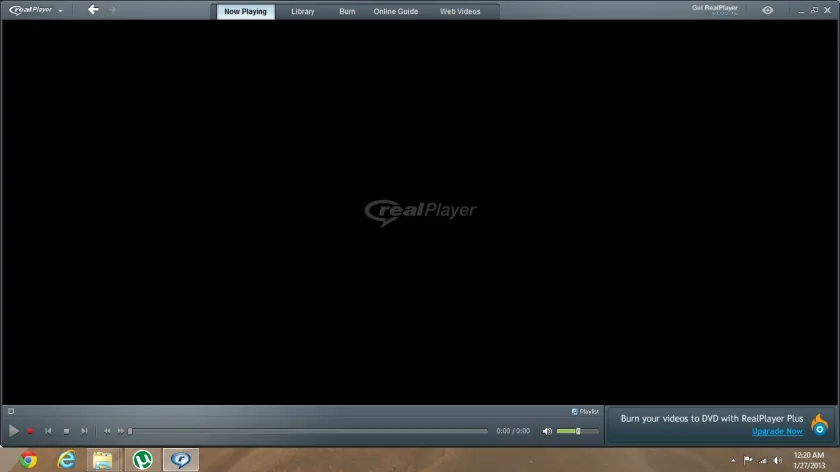Screen dimensions: 840x472
Task: Click the small square icon above Play
Action: (x=11, y=411)
